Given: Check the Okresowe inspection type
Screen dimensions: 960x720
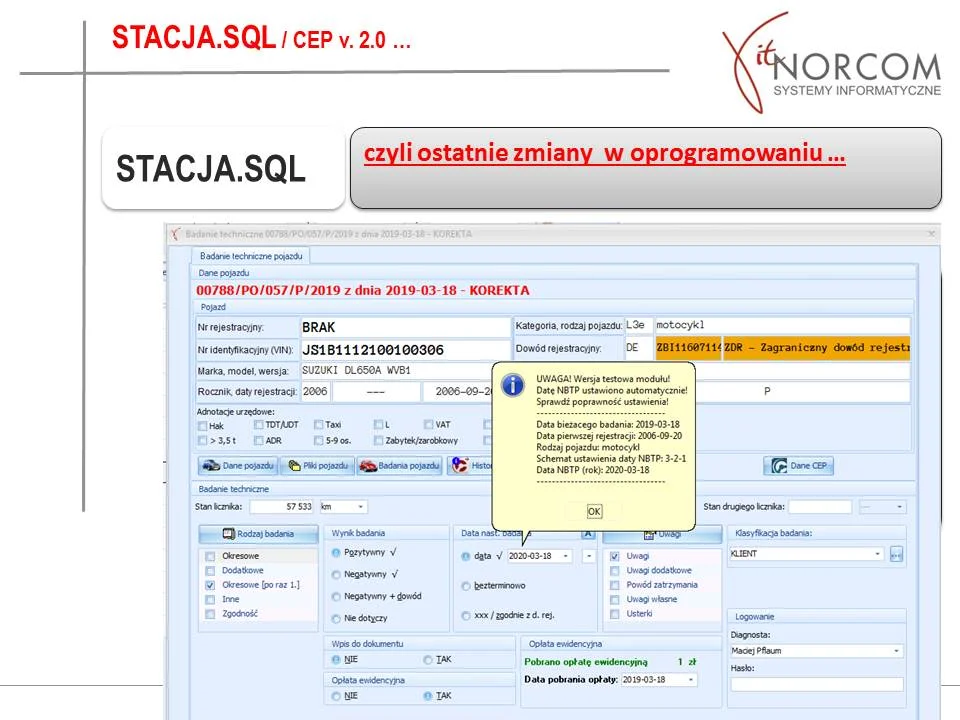Looking at the screenshot, I should pos(210,556).
